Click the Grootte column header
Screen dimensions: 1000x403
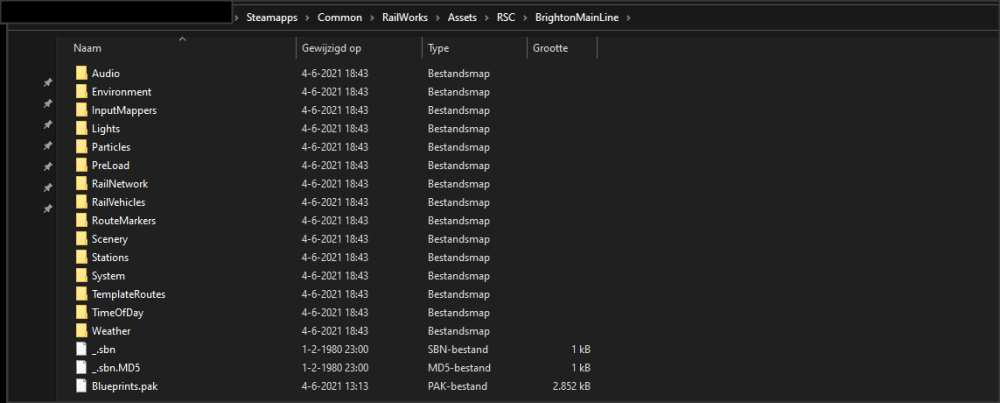552,48
